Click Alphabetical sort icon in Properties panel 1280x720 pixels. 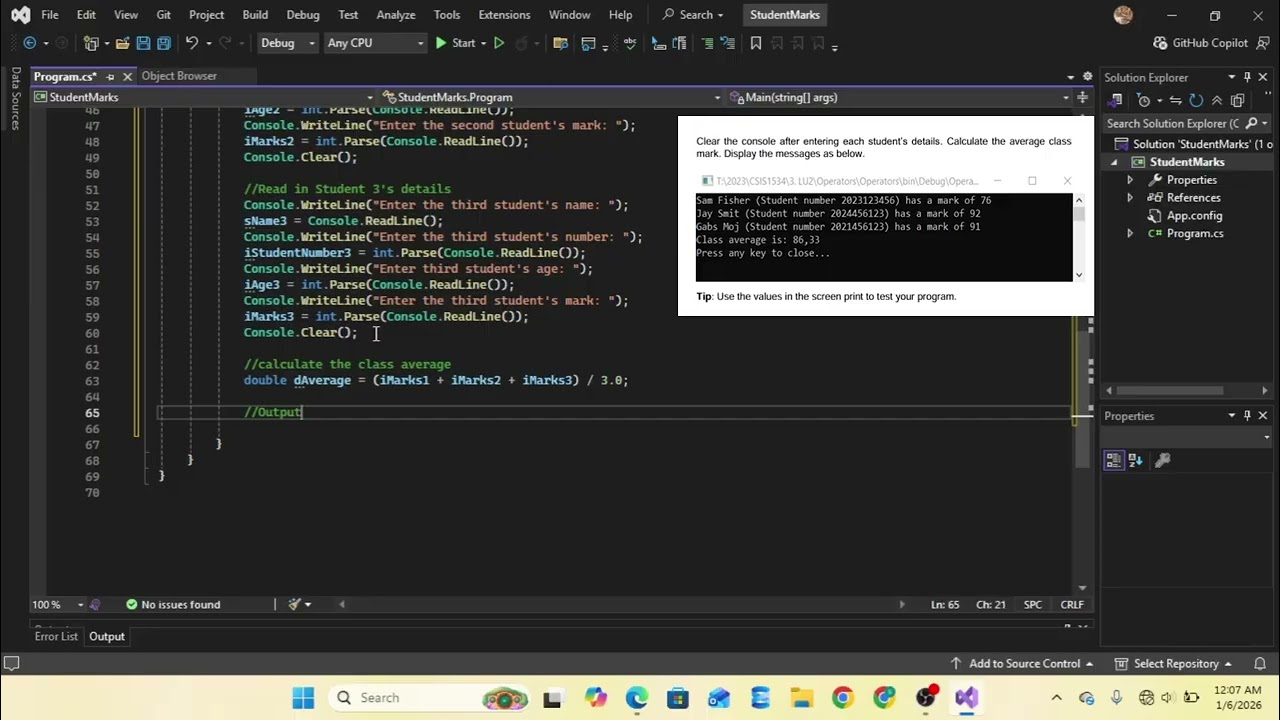click(x=1136, y=460)
